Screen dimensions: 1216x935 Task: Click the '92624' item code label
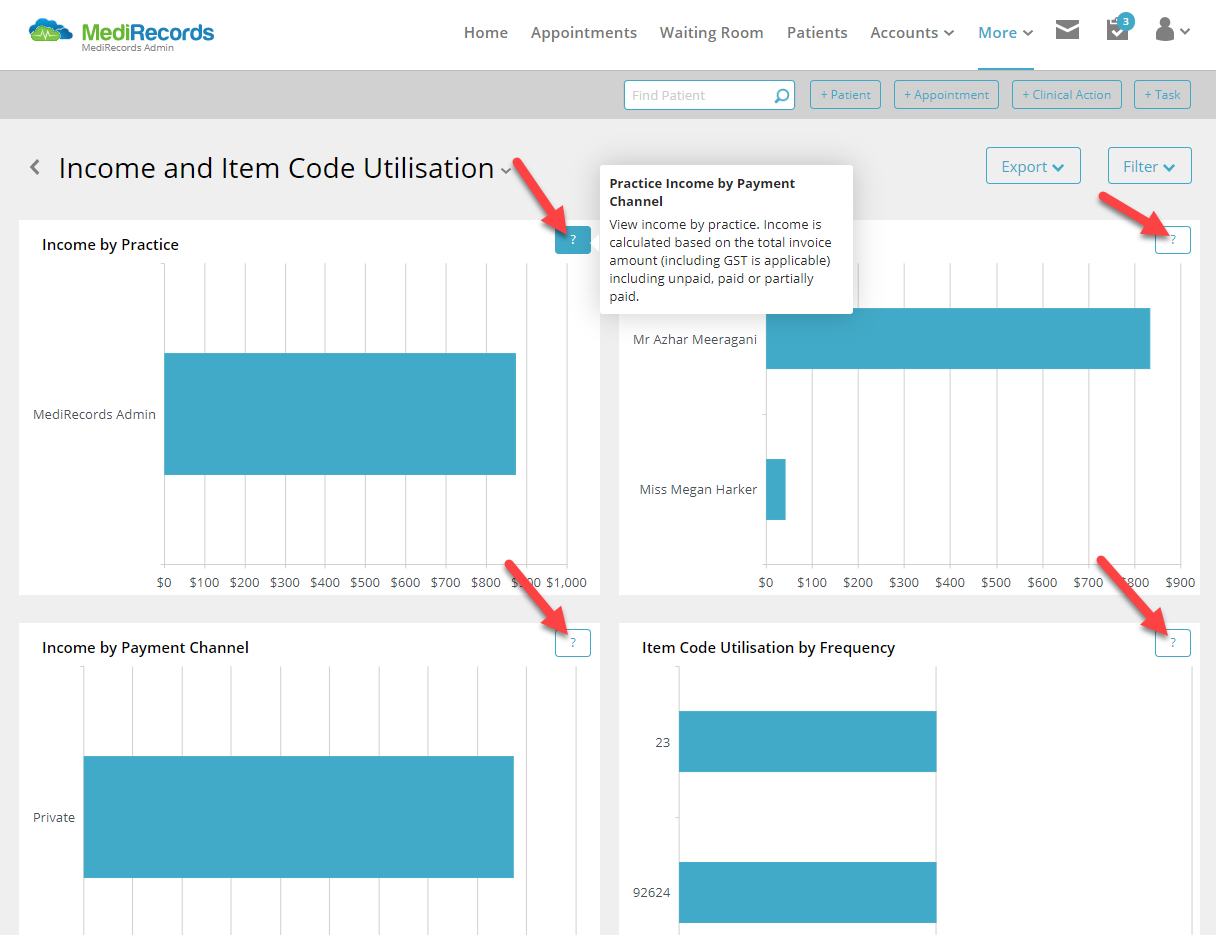coord(652,892)
